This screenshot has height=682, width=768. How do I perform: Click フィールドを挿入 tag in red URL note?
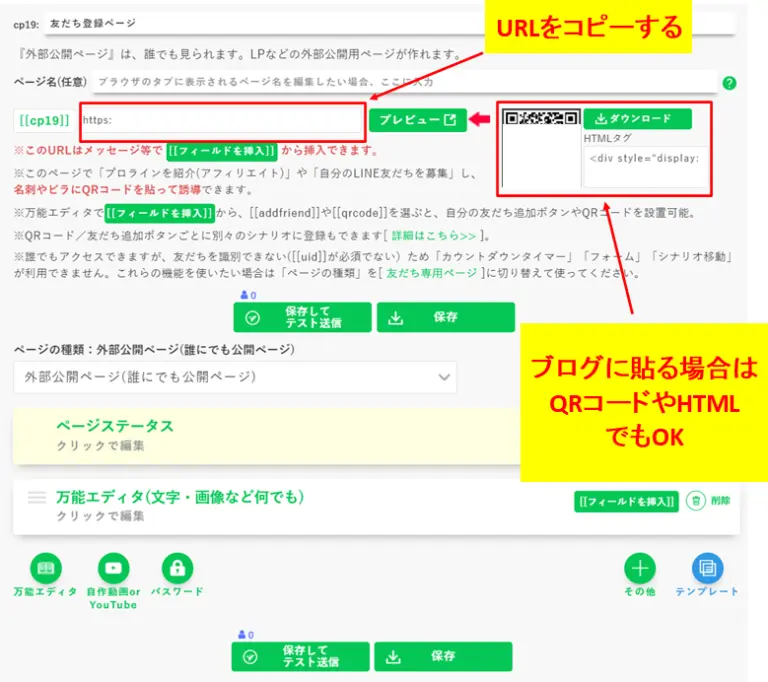pyautogui.click(x=222, y=151)
